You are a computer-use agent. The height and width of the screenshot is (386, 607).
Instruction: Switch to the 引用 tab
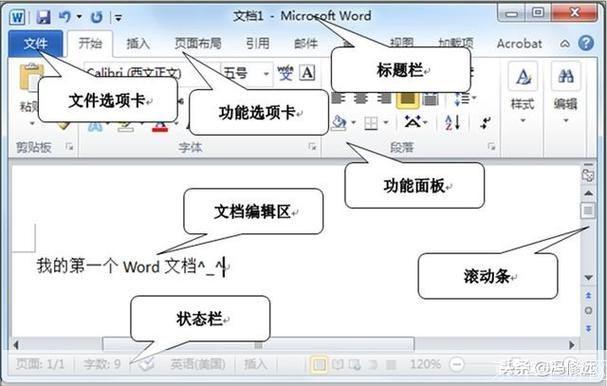[258, 43]
